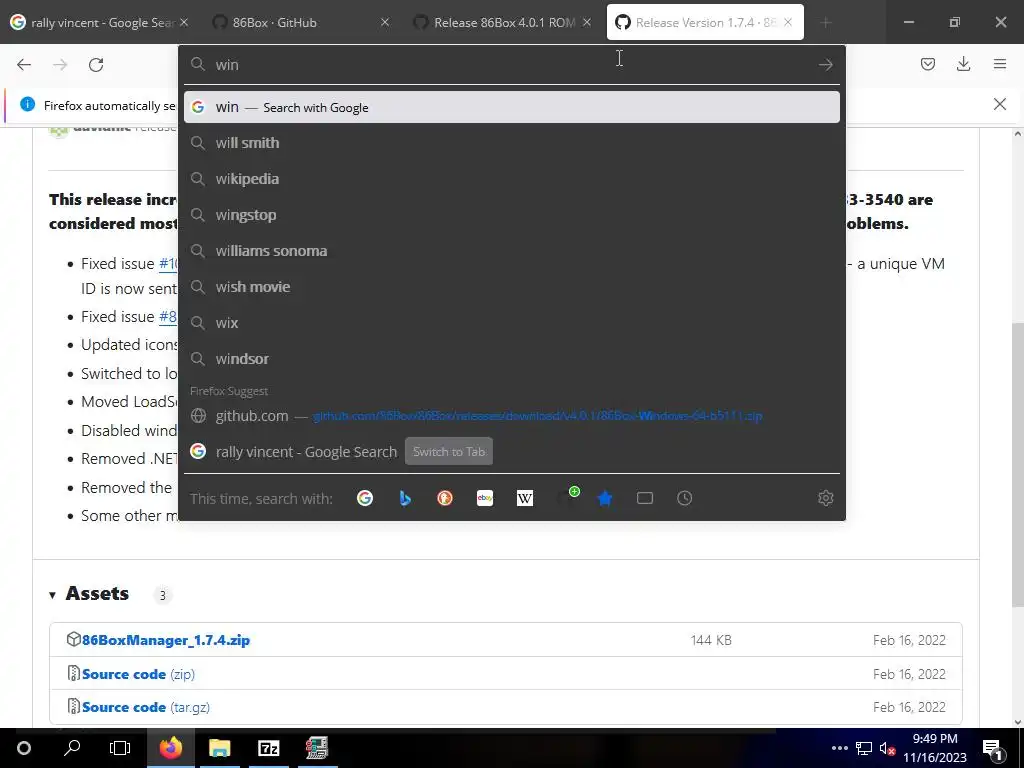Image resolution: width=1024 pixels, height=768 pixels.
Task: Click Firefox icon on taskbar
Action: point(170,748)
